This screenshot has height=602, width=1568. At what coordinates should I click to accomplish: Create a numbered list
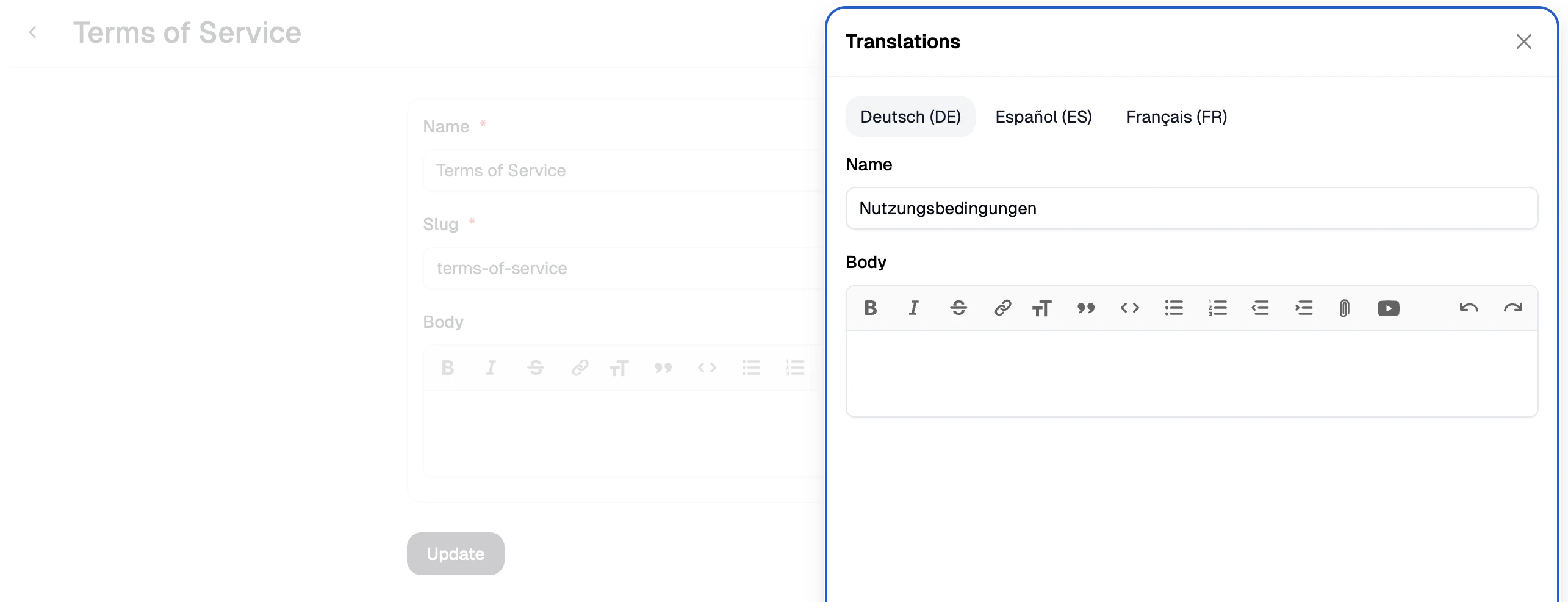click(x=1217, y=308)
